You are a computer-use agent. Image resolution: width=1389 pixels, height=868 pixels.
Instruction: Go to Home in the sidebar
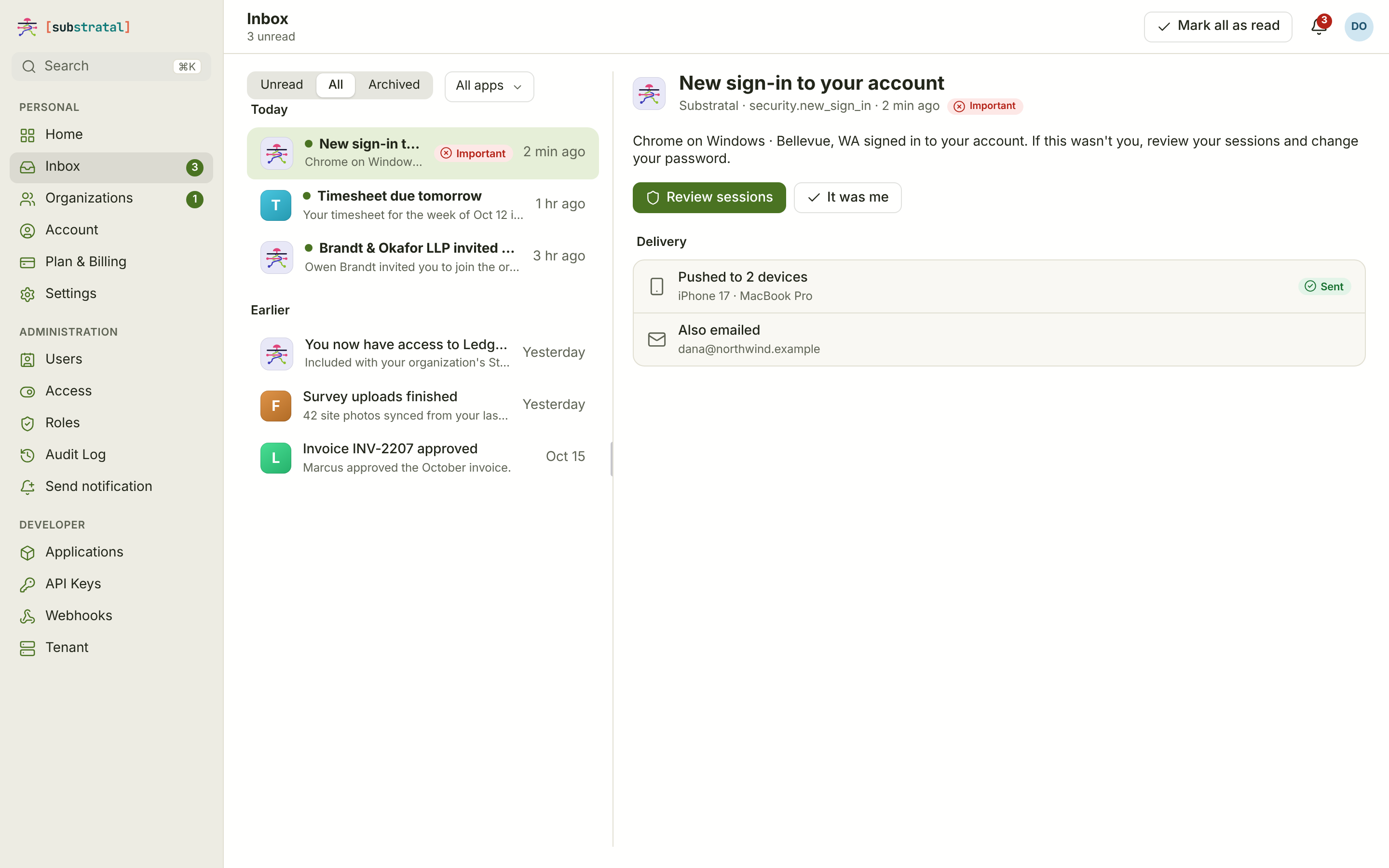click(111, 135)
